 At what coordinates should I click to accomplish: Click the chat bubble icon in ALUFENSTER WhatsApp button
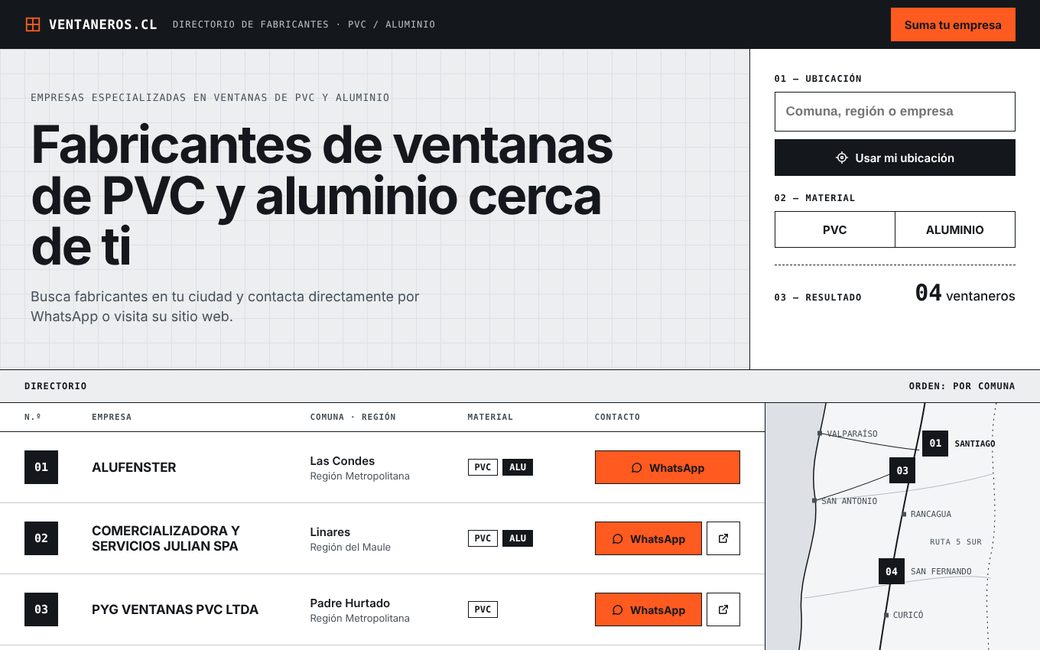click(x=637, y=468)
